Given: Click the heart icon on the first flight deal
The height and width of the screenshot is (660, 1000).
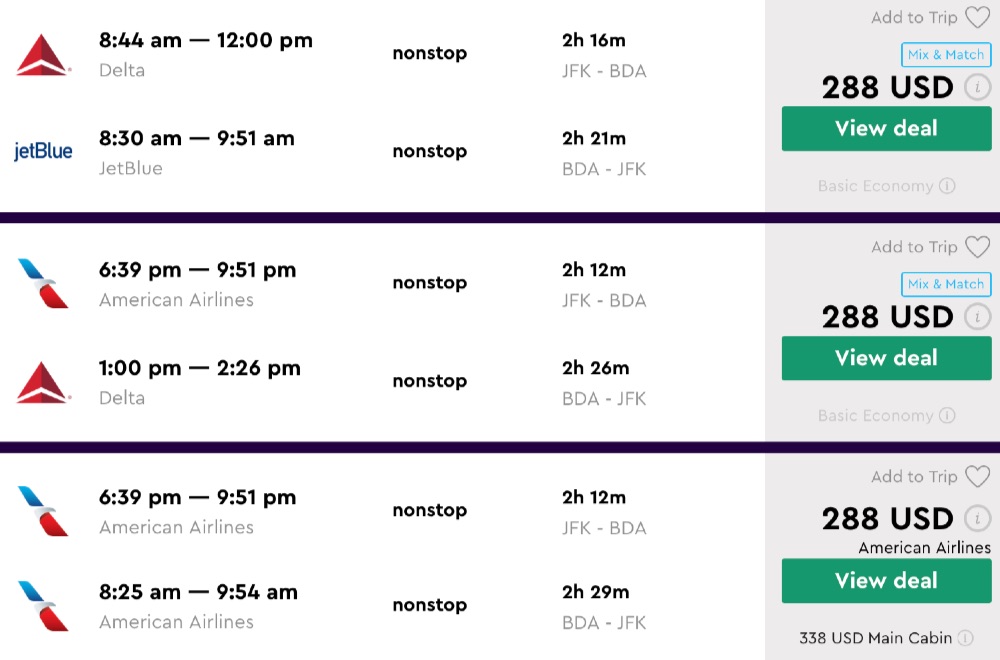Looking at the screenshot, I should [x=977, y=17].
